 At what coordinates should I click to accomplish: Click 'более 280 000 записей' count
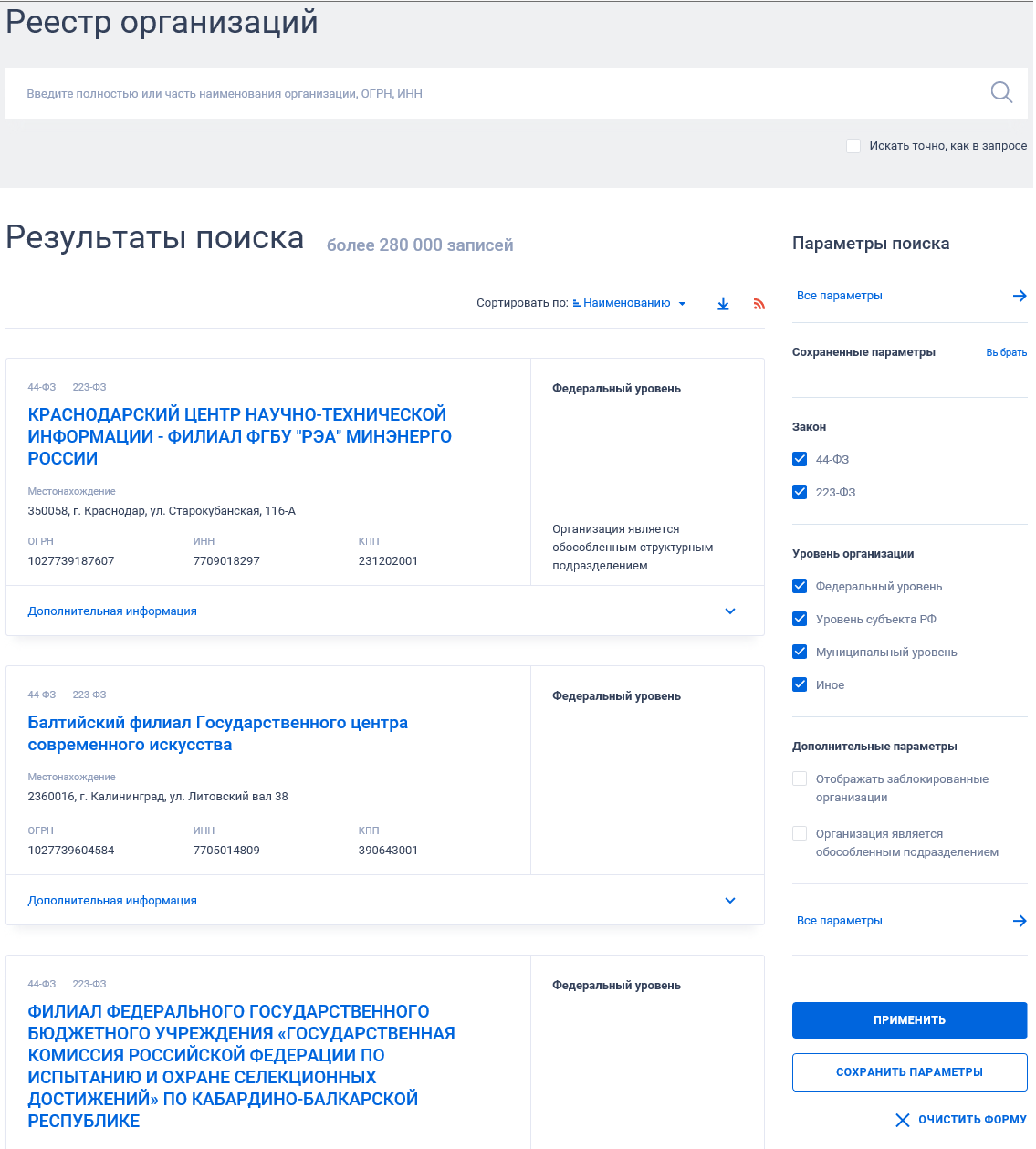[x=420, y=245]
